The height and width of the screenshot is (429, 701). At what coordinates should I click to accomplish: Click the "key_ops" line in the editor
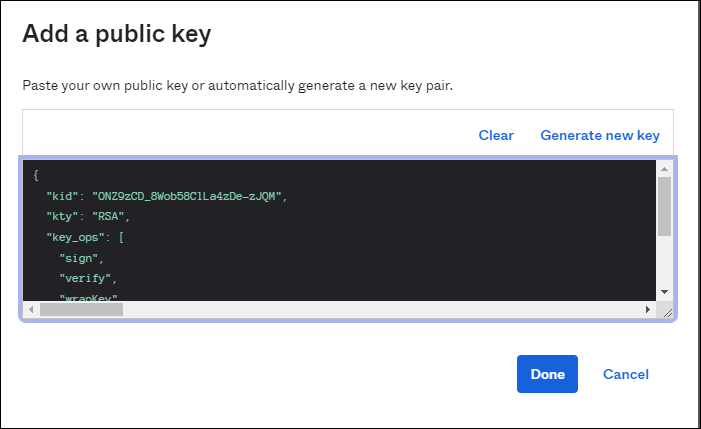(84, 237)
